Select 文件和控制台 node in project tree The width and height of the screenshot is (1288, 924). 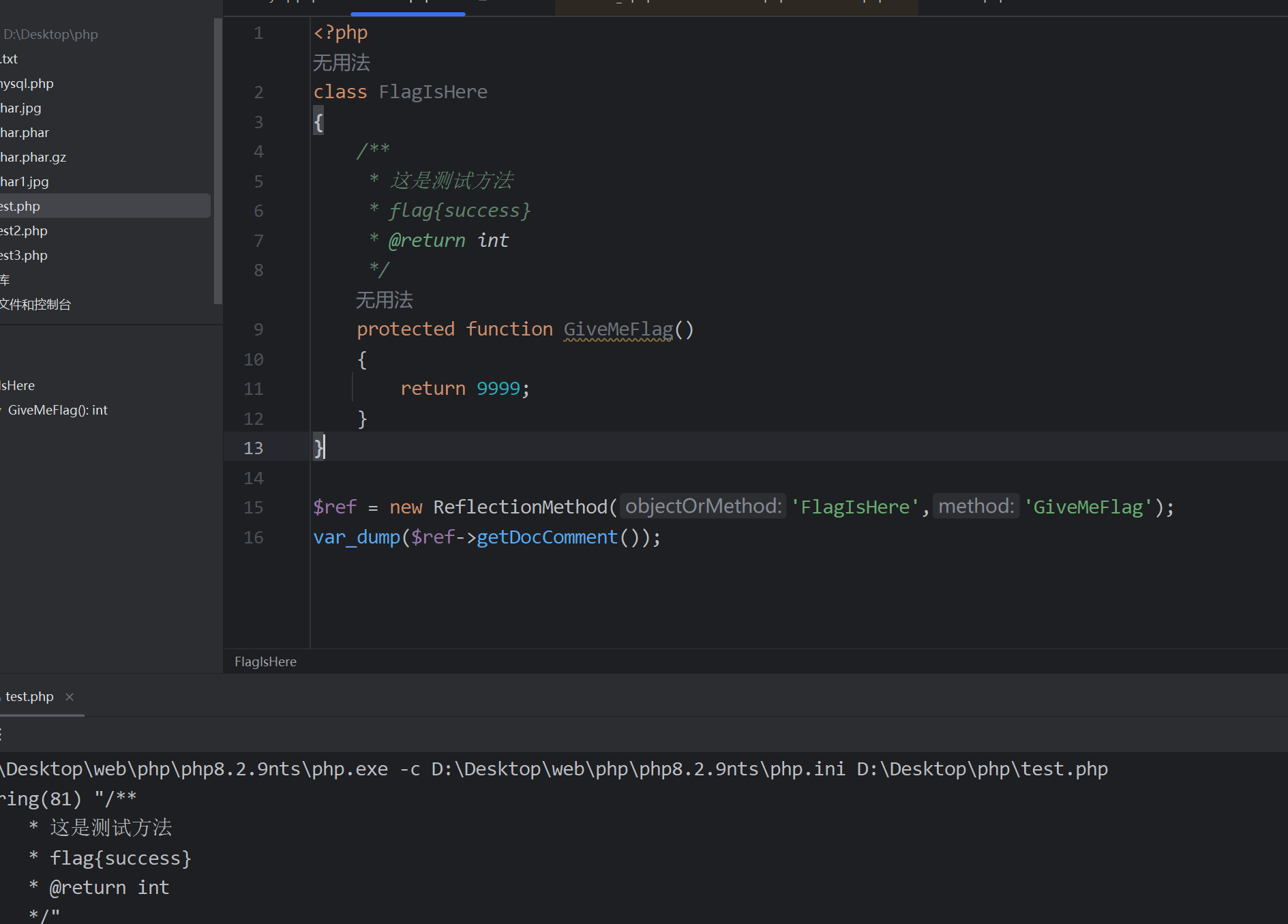35,304
